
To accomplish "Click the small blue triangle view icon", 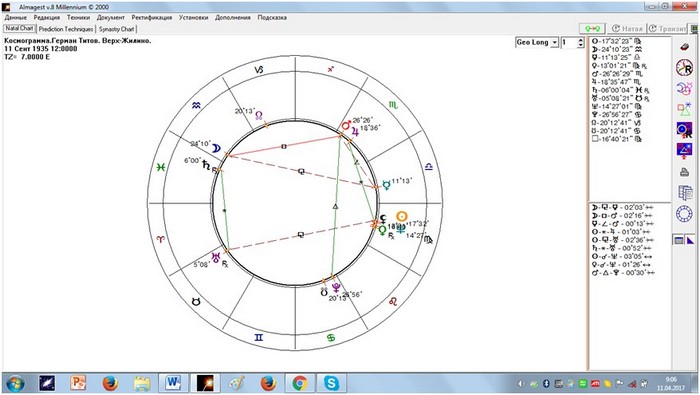I will [690, 240].
